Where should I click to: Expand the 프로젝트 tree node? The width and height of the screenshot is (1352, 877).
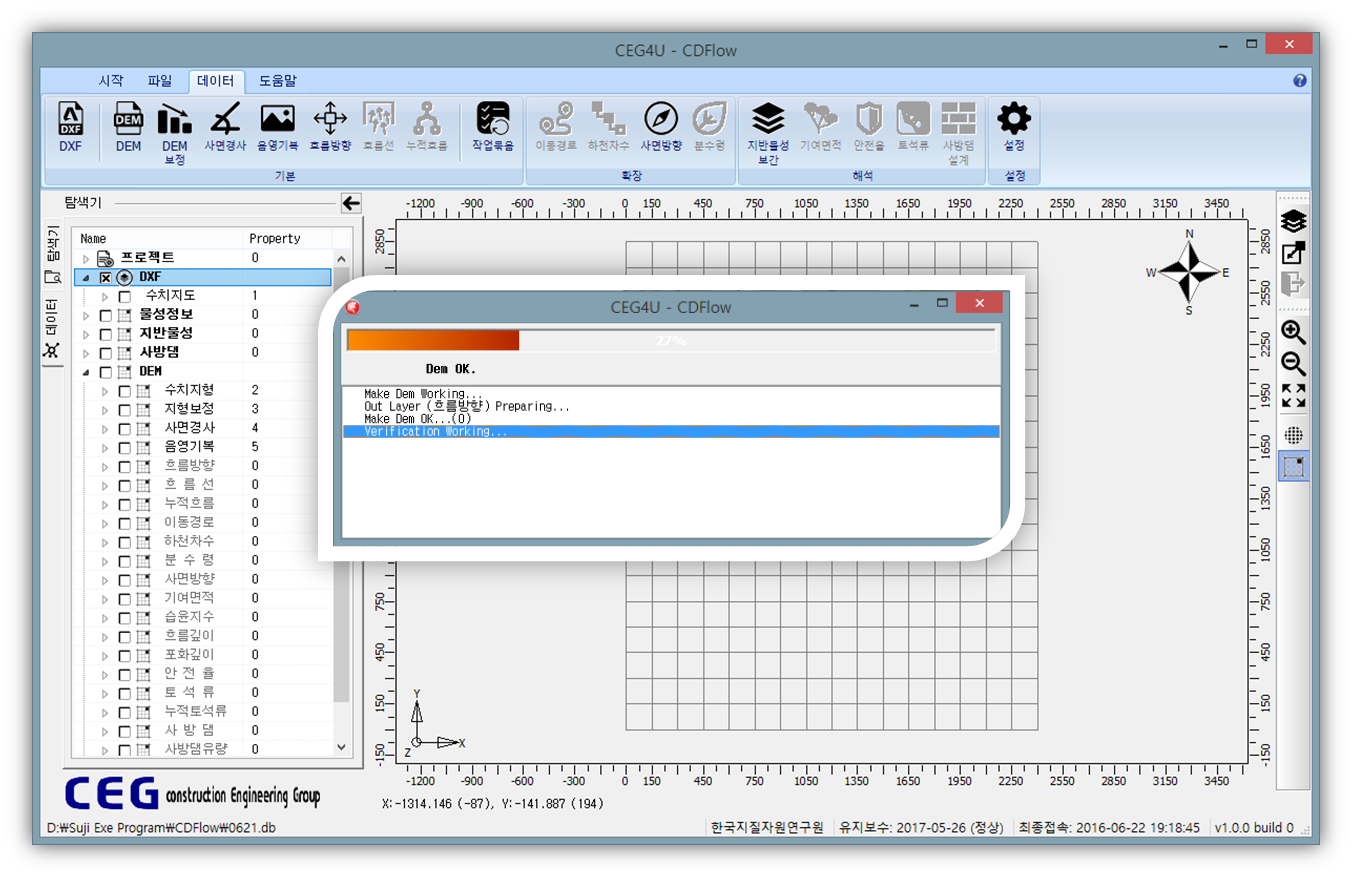(86, 259)
